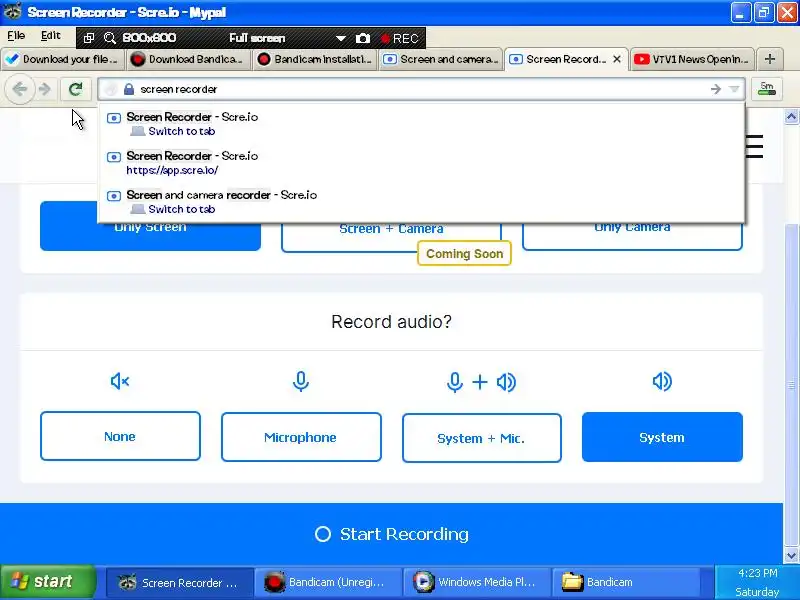Click the address bar text field
The width and height of the screenshot is (800, 600).
421,89
